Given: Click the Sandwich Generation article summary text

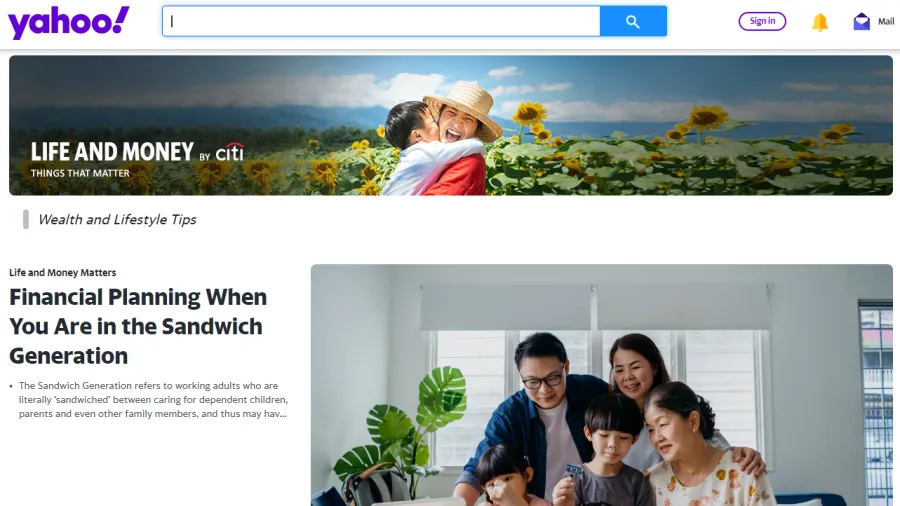Looking at the screenshot, I should pos(153,400).
